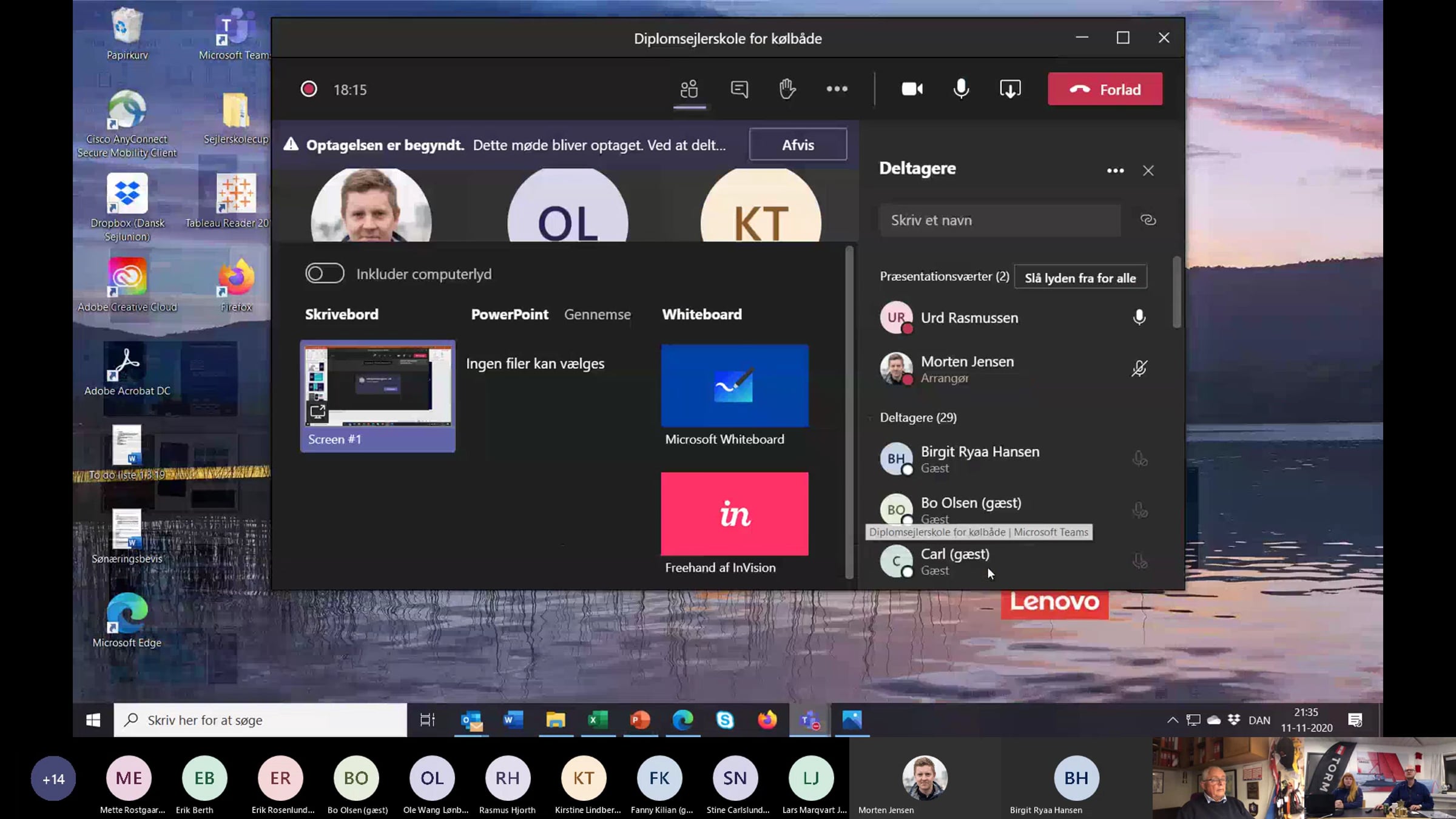Viewport: 1456px width, 819px height.
Task: Click the taskbar search box
Action: [x=260, y=720]
